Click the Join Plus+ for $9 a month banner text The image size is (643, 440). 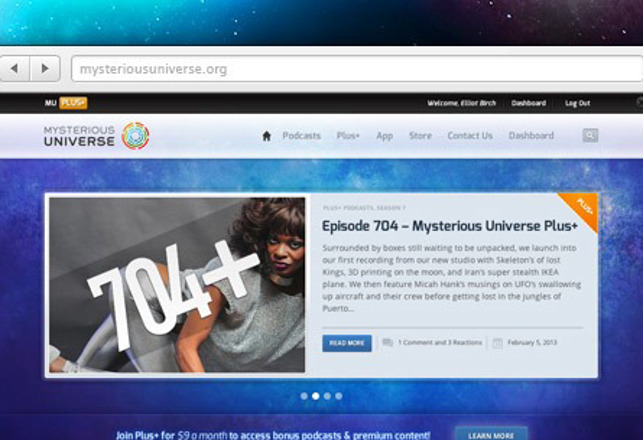(x=273, y=435)
